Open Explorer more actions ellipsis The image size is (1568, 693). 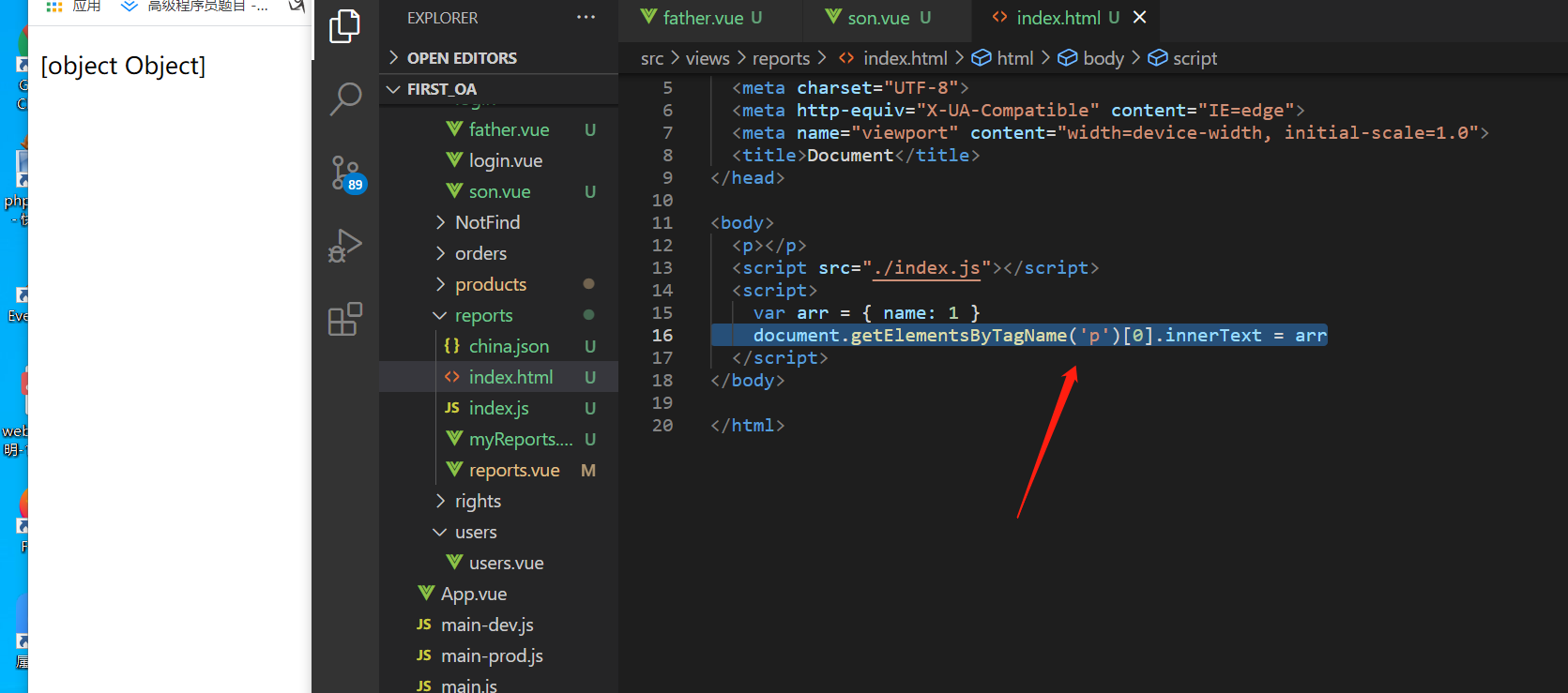tap(586, 18)
